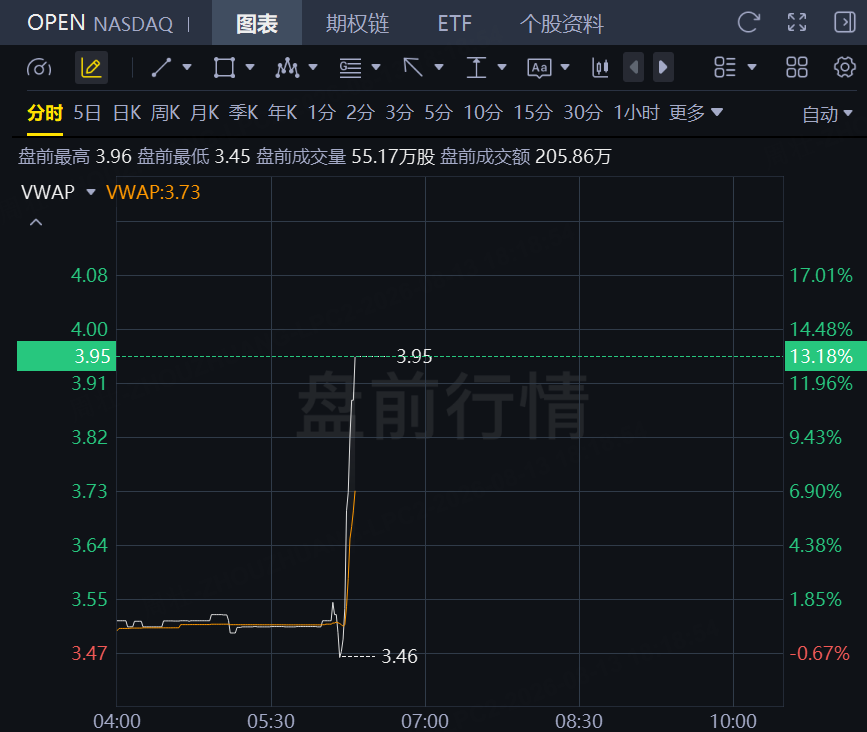The image size is (867, 732).
Task: Select the 1小时 interval
Action: 636,113
